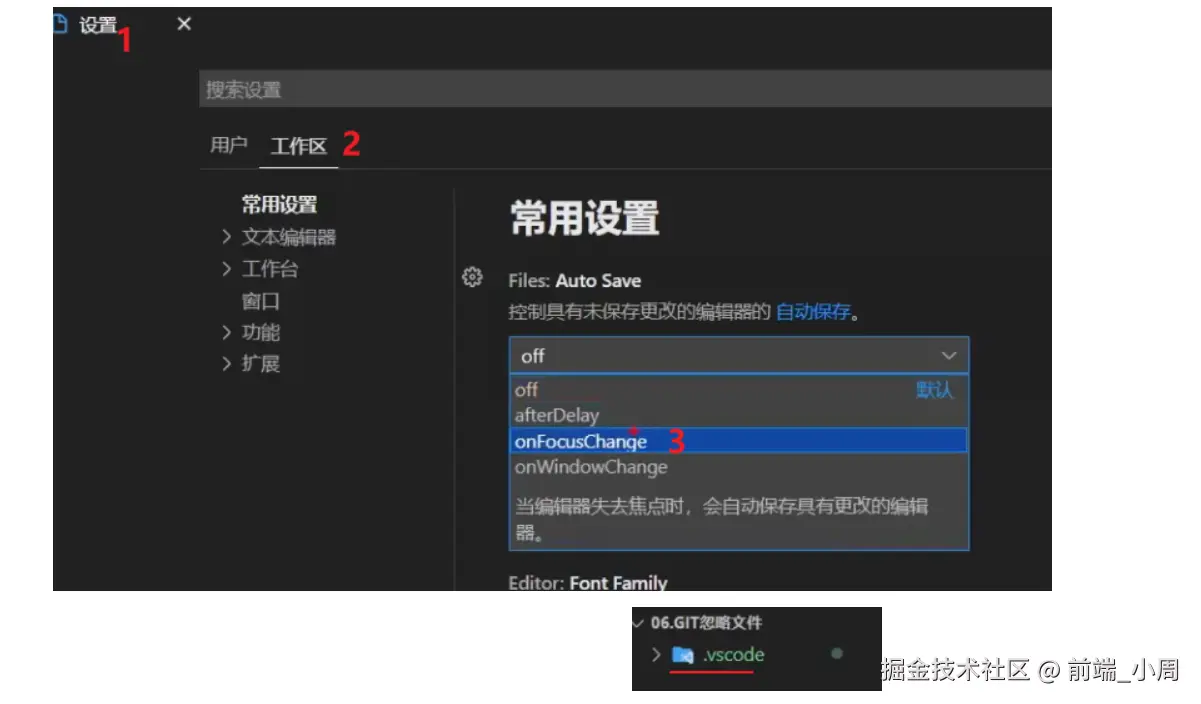Open the Auto Save dropdown showing off
The height and width of the screenshot is (704, 1201).
point(739,355)
